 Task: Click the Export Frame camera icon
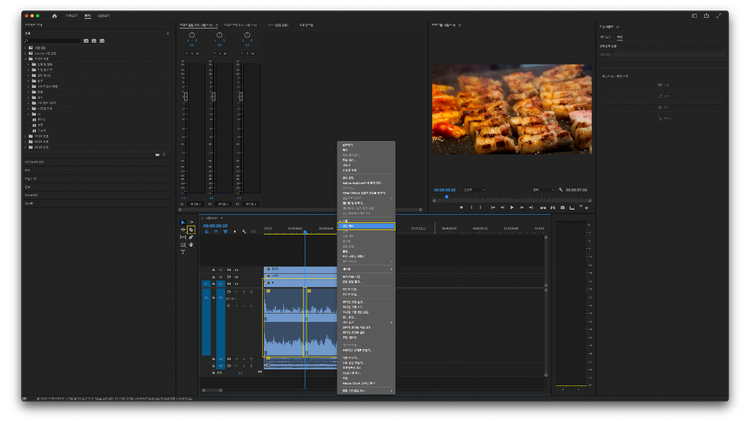[562, 207]
